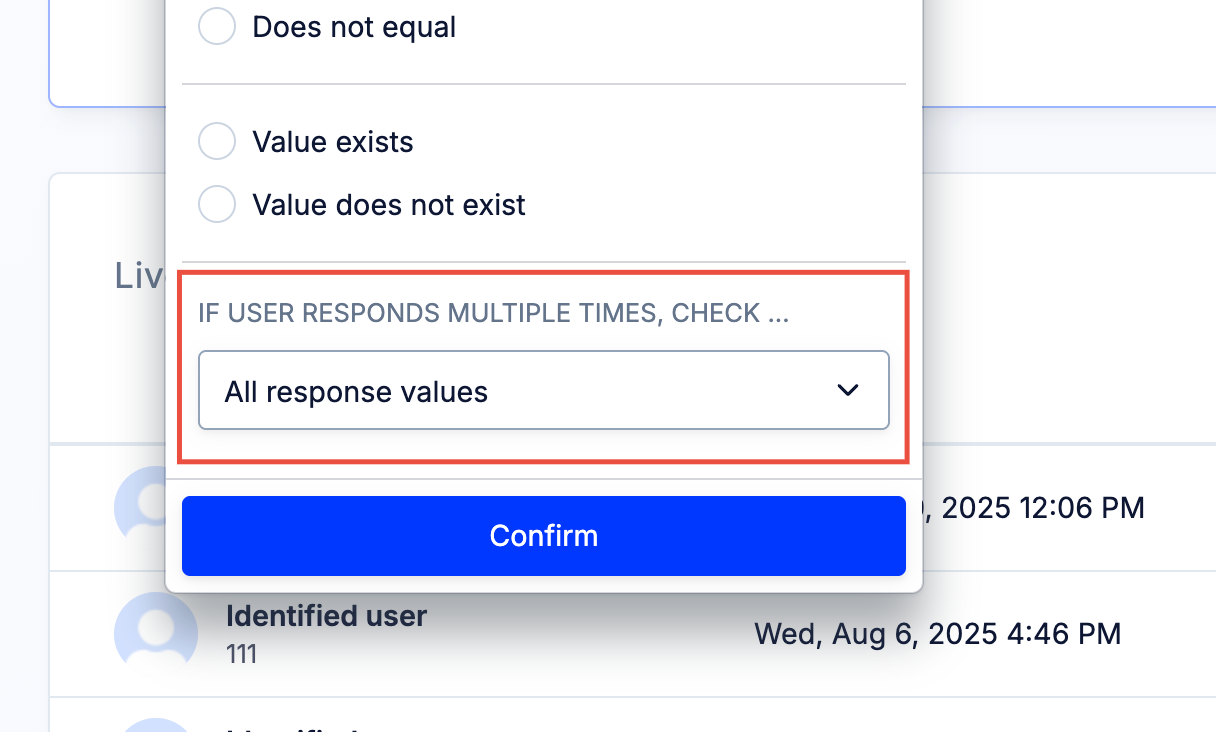1216x732 pixels.
Task: Click the partially hidden "Liv" section heading
Action: click(139, 275)
